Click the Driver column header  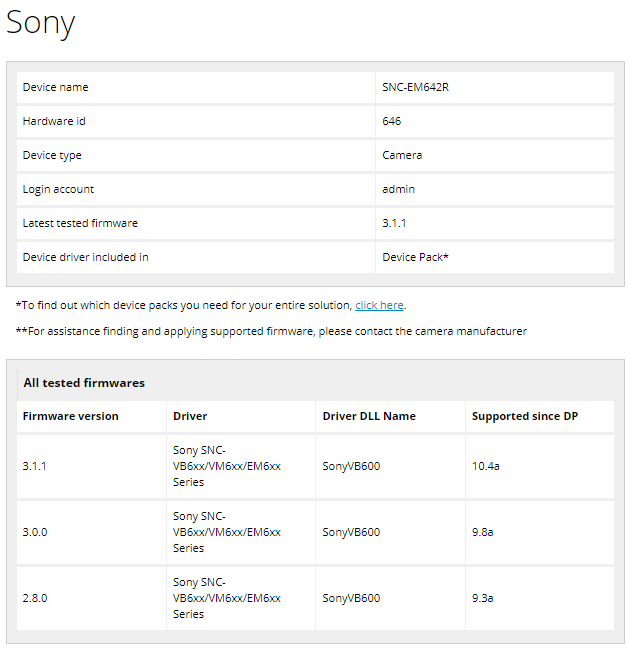click(x=190, y=416)
